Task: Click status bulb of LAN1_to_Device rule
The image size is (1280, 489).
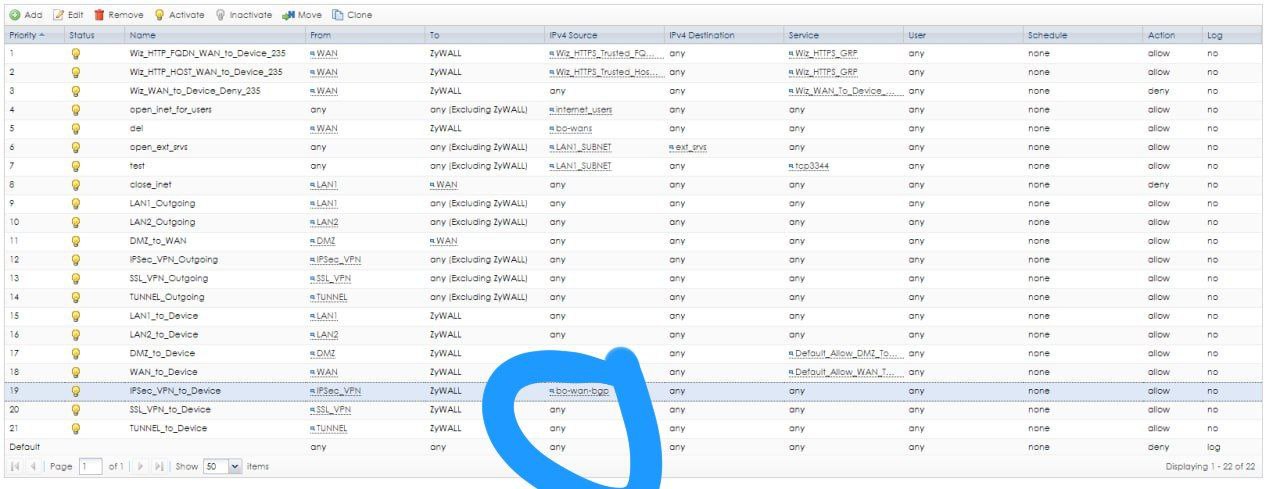Action: point(75,316)
